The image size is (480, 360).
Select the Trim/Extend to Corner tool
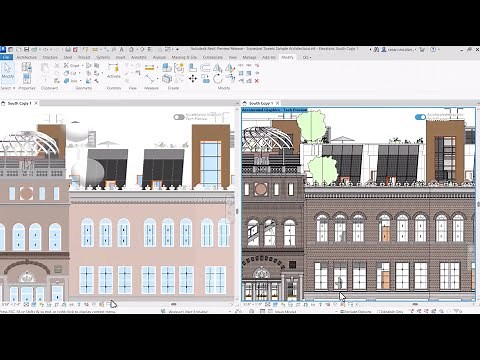pyautogui.click(x=230, y=79)
